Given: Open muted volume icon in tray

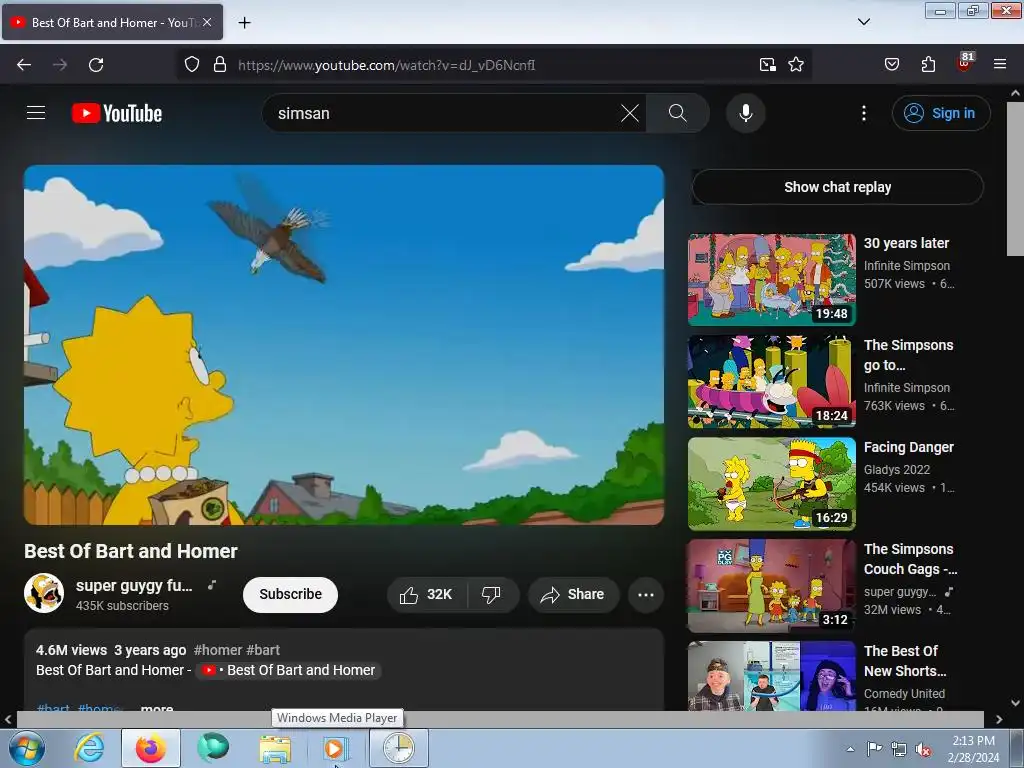Looking at the screenshot, I should click(923, 750).
